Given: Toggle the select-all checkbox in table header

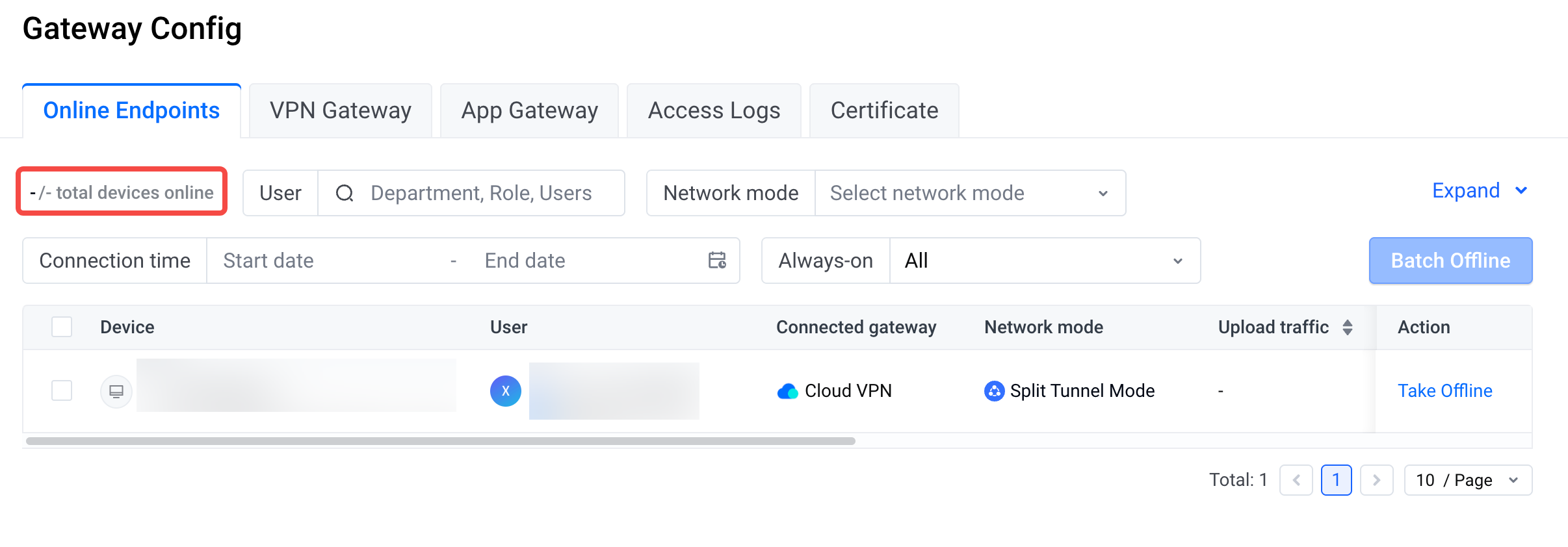Looking at the screenshot, I should 62,327.
